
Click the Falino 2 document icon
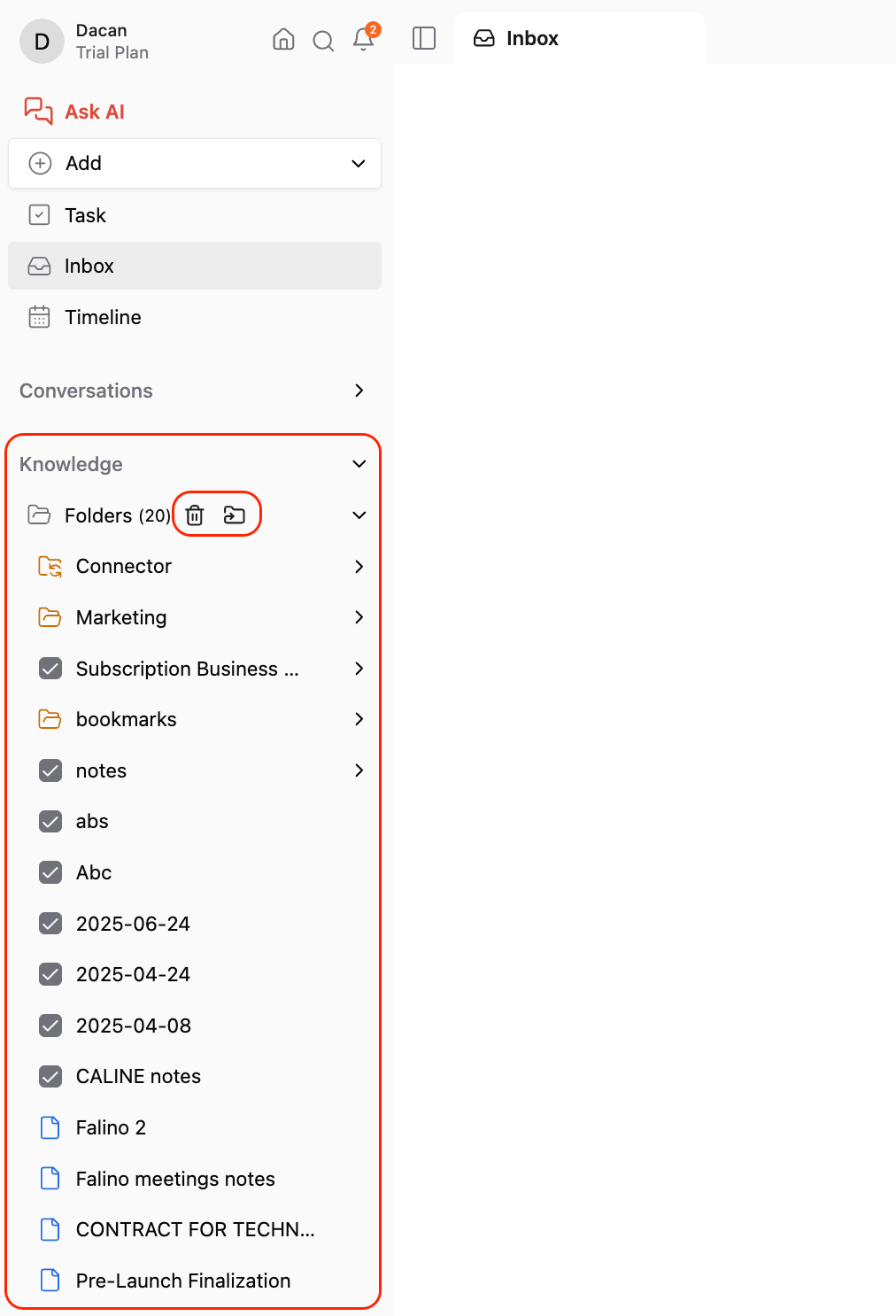pos(50,1126)
